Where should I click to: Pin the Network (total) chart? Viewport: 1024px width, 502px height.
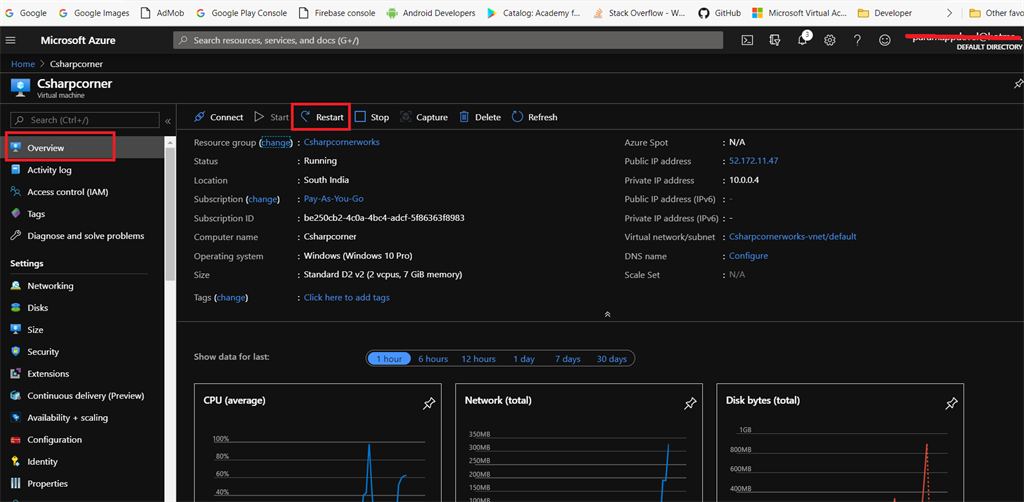pyautogui.click(x=690, y=404)
